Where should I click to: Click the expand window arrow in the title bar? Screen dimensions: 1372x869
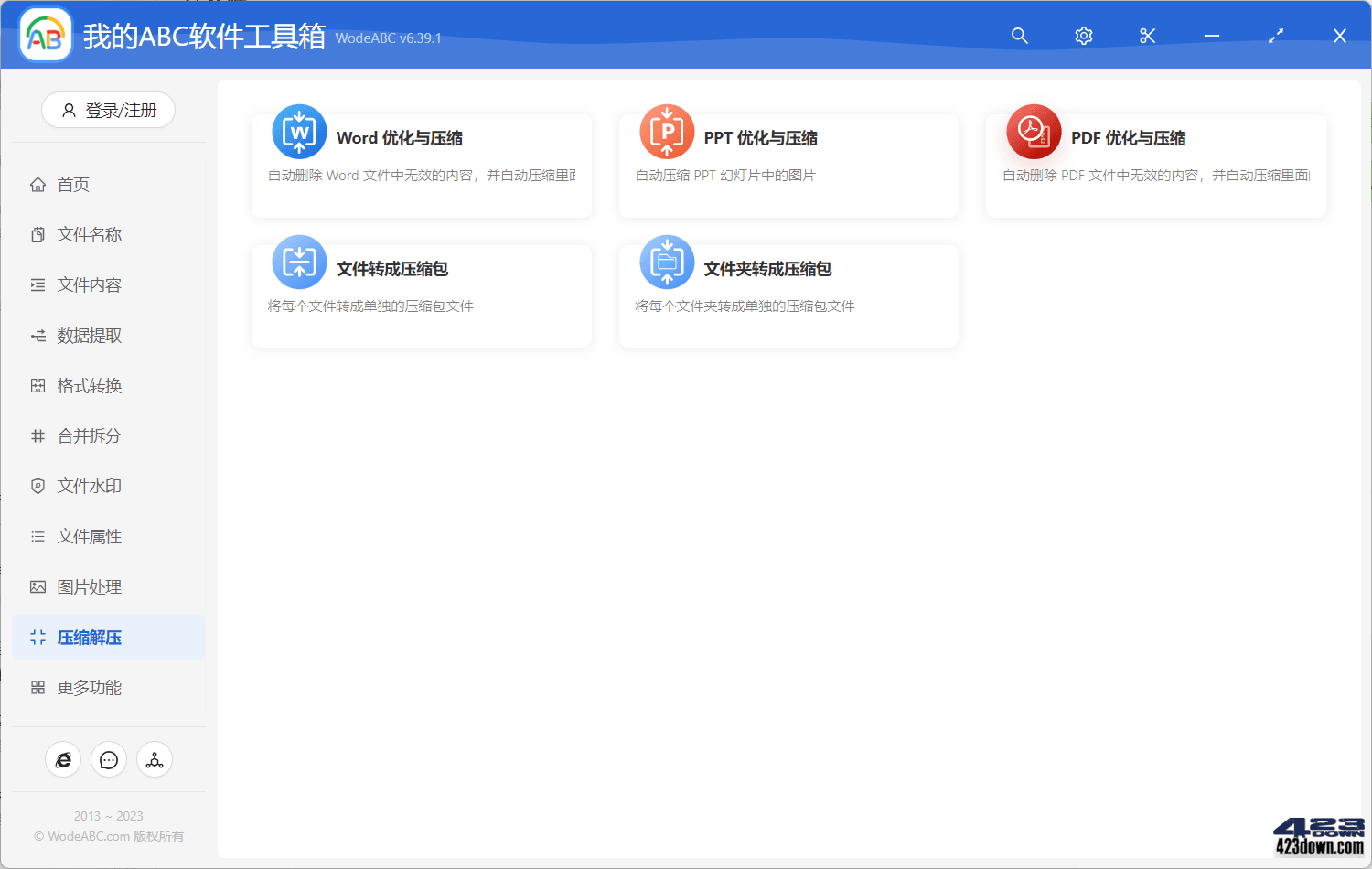pos(1275,35)
